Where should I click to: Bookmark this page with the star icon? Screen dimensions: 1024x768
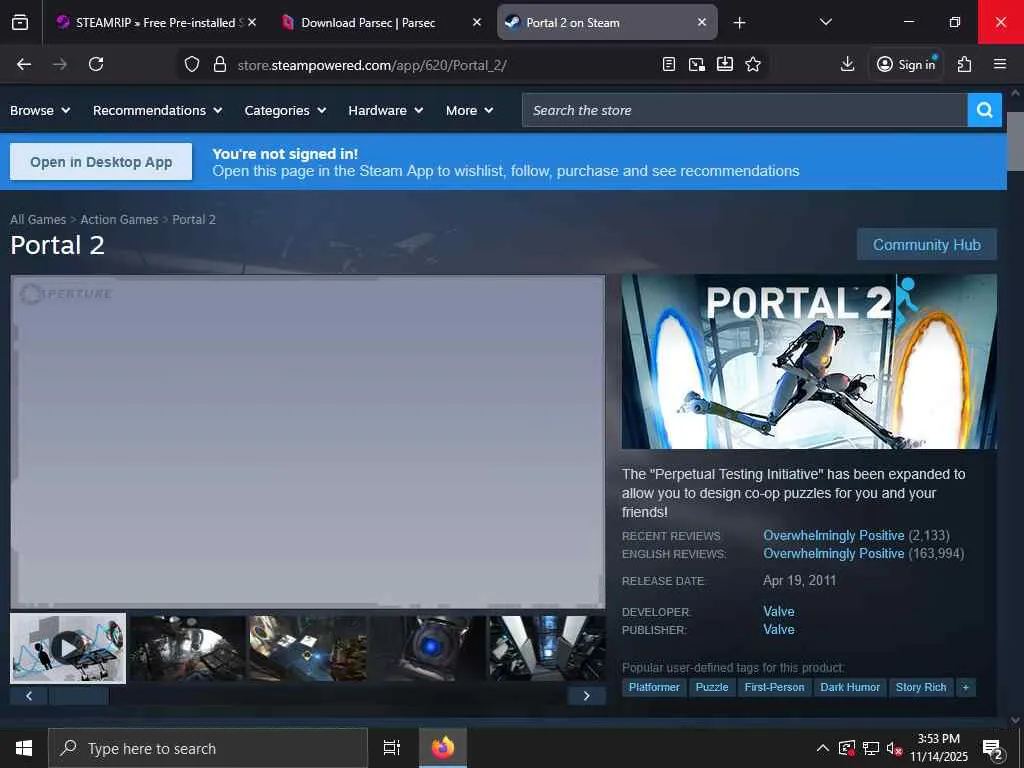click(753, 64)
